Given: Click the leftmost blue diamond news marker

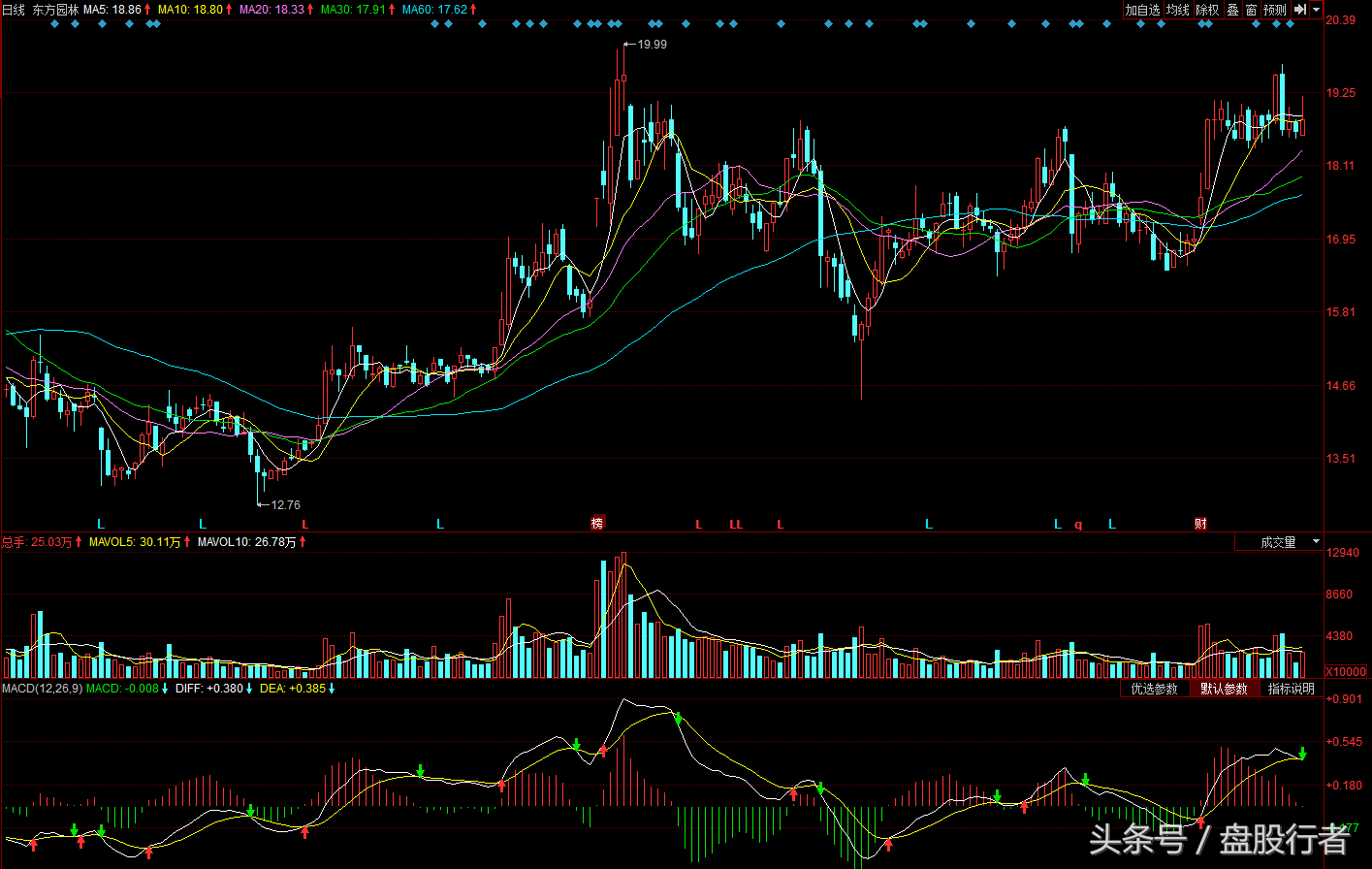Looking at the screenshot, I should pyautogui.click(x=54, y=24).
